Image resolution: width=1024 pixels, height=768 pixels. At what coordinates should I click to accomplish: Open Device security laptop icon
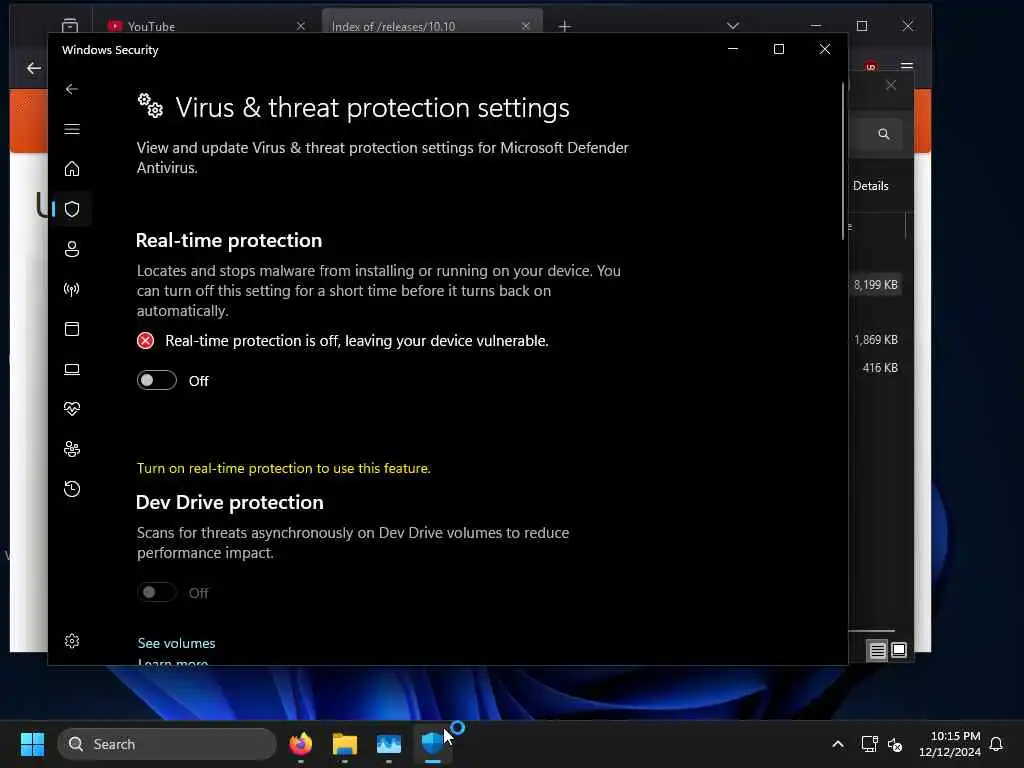point(72,369)
